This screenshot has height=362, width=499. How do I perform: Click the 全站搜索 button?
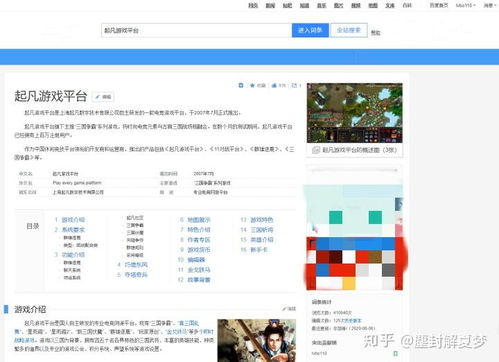tap(349, 30)
